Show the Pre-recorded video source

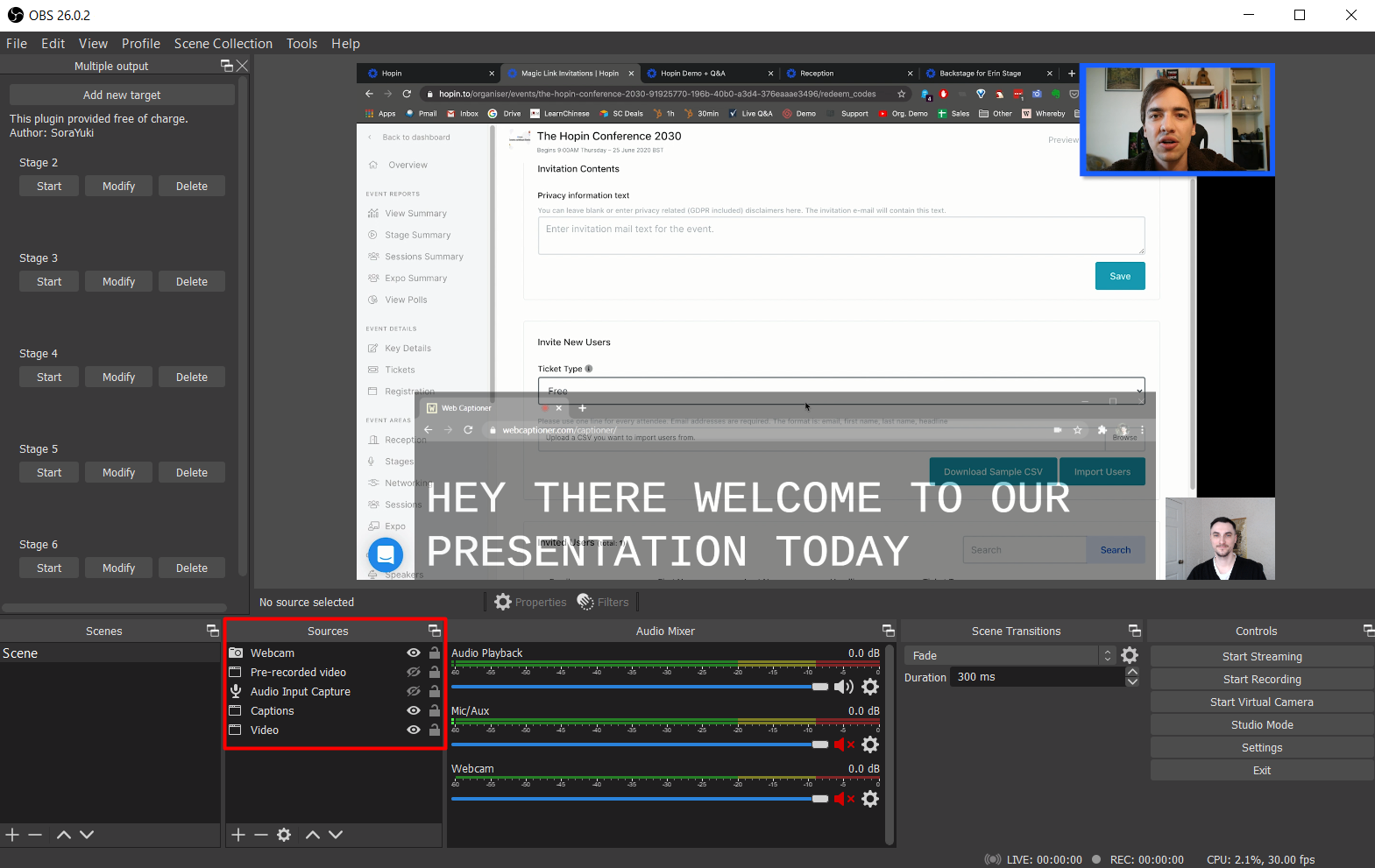point(414,672)
